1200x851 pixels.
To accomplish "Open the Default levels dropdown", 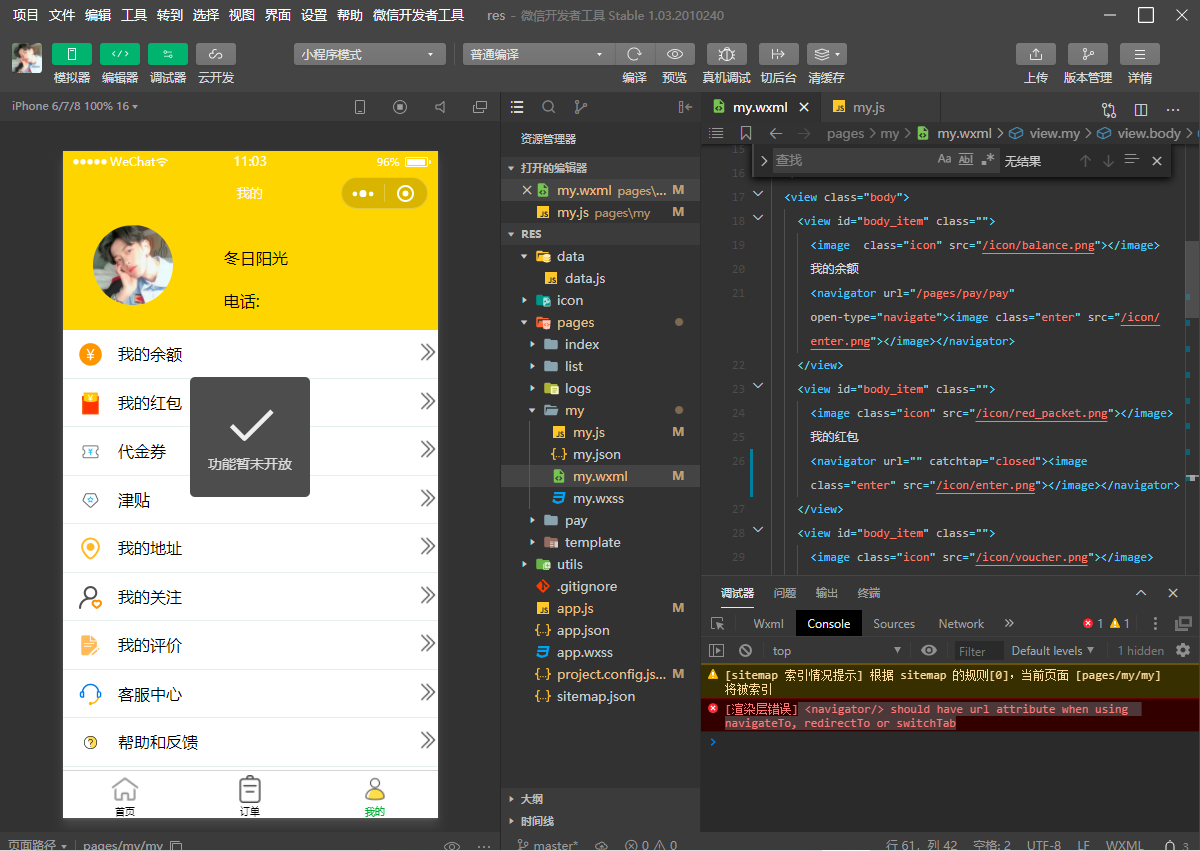I will pyautogui.click(x=1053, y=650).
